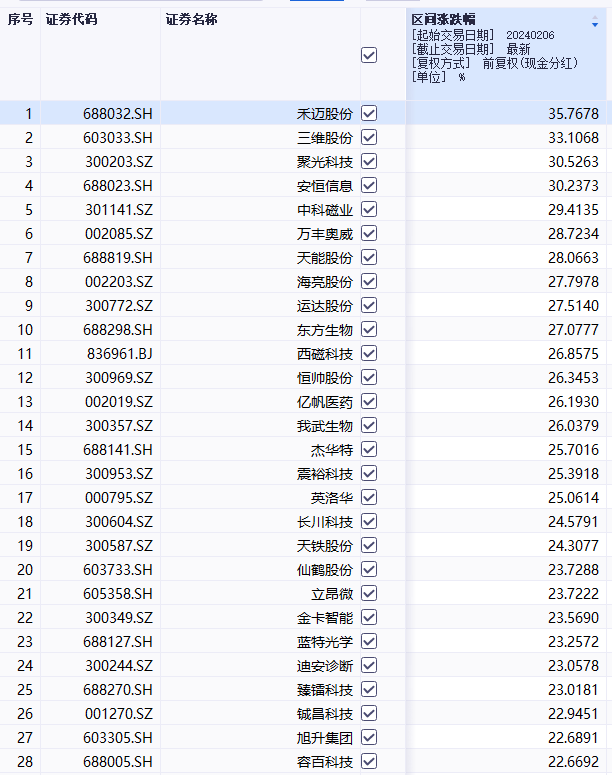Viewport: 612px width, 775px height.
Task: Toggle checkbox in 铖昌科技 row
Action: [x=369, y=713]
